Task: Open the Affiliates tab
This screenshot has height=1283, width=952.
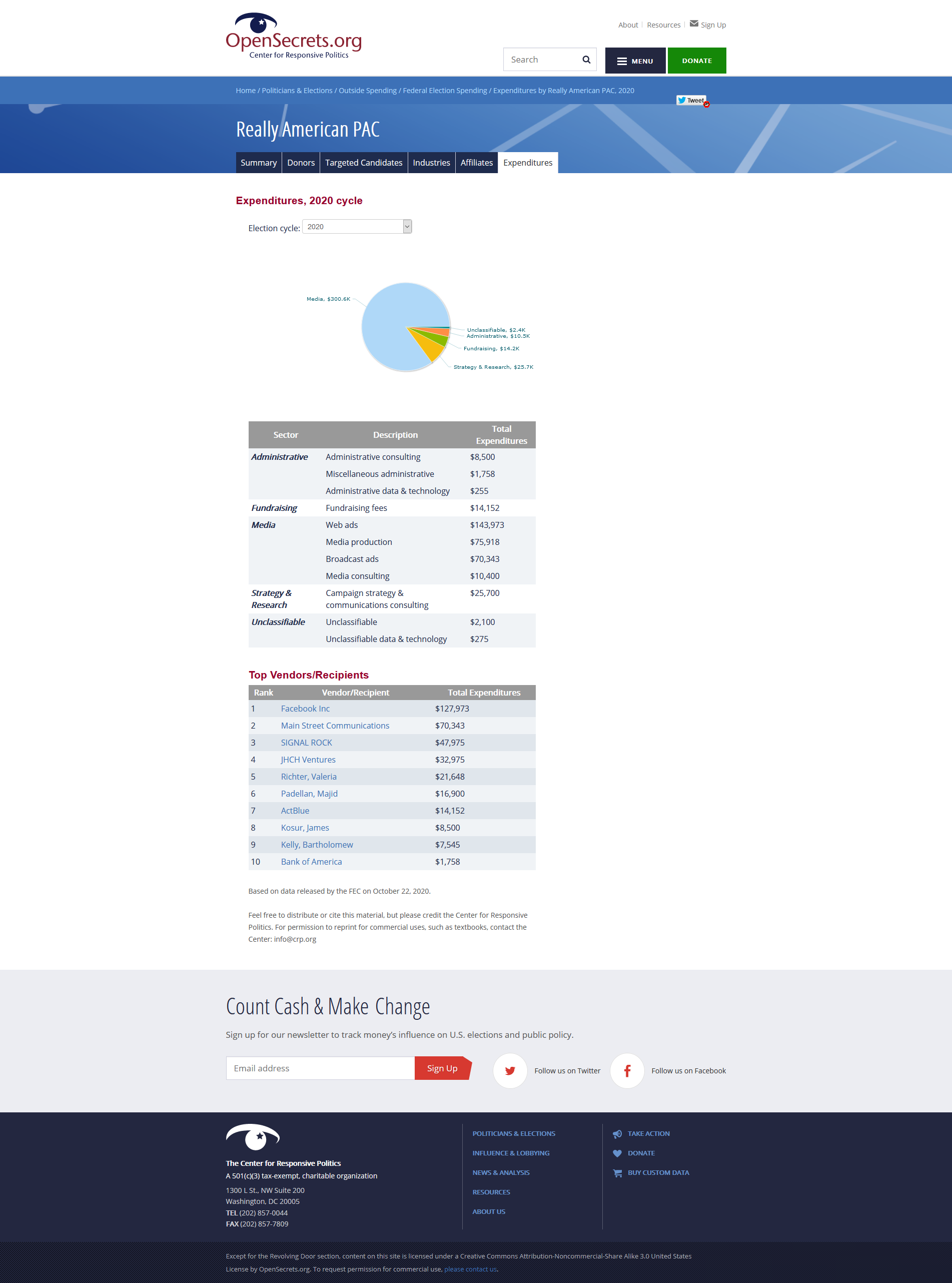Action: click(477, 163)
